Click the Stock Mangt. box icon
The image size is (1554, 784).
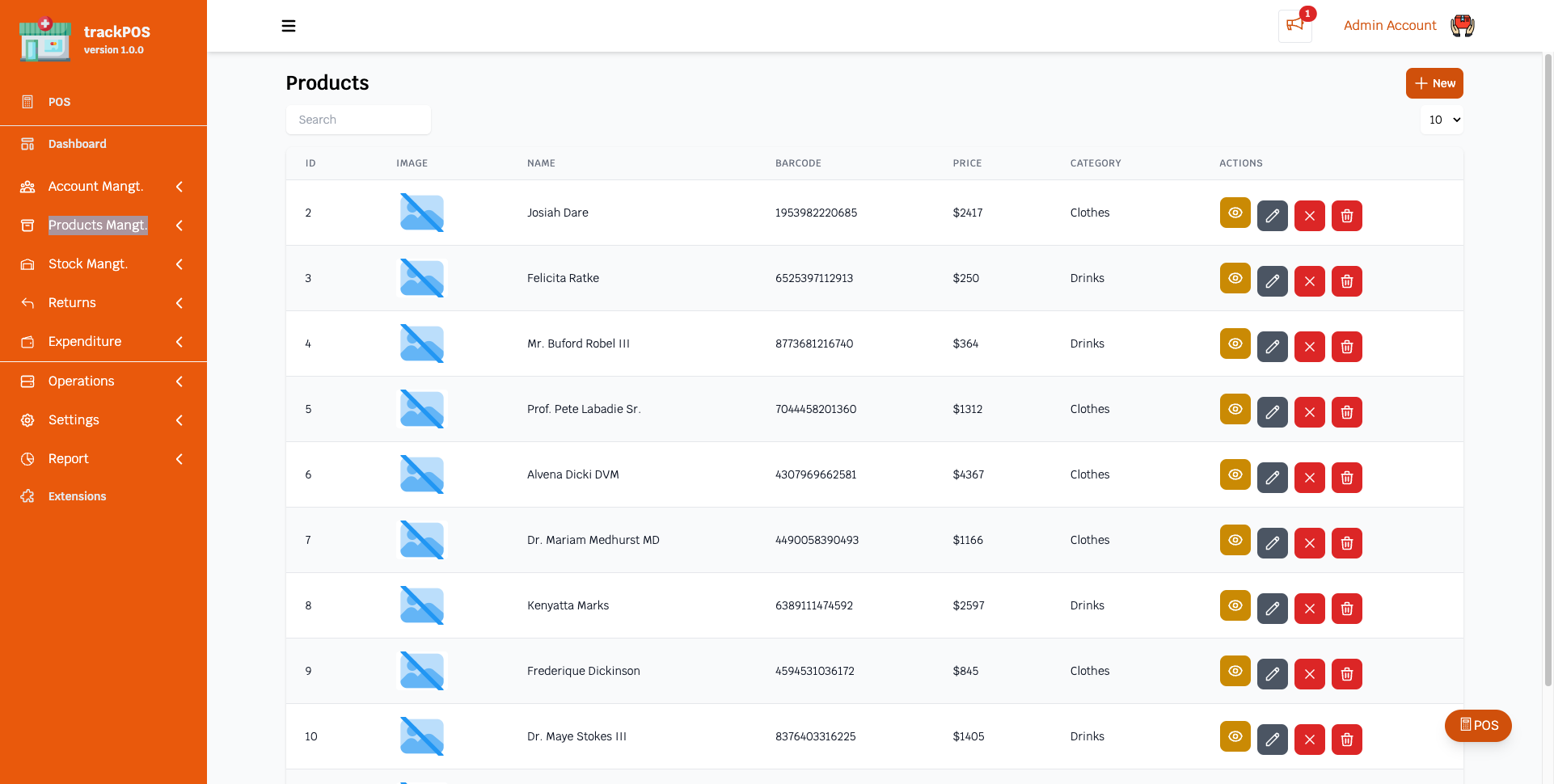27,264
